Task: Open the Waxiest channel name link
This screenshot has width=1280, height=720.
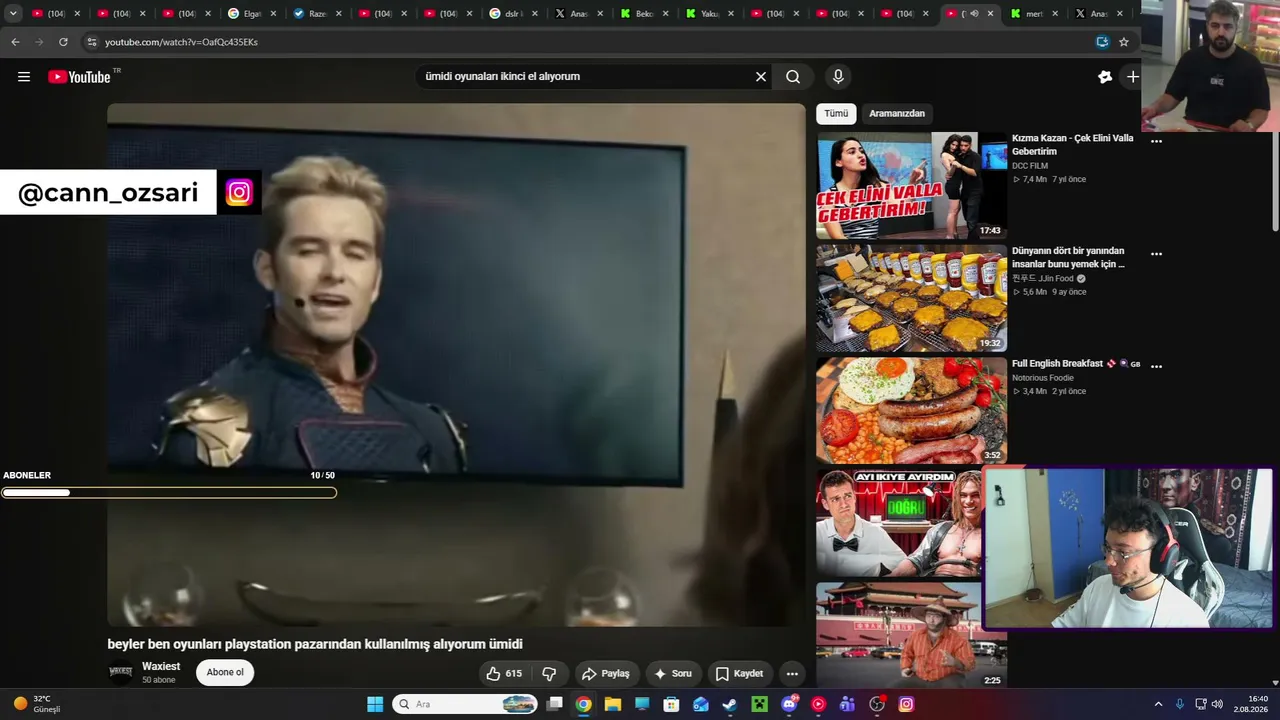Action: (161, 666)
